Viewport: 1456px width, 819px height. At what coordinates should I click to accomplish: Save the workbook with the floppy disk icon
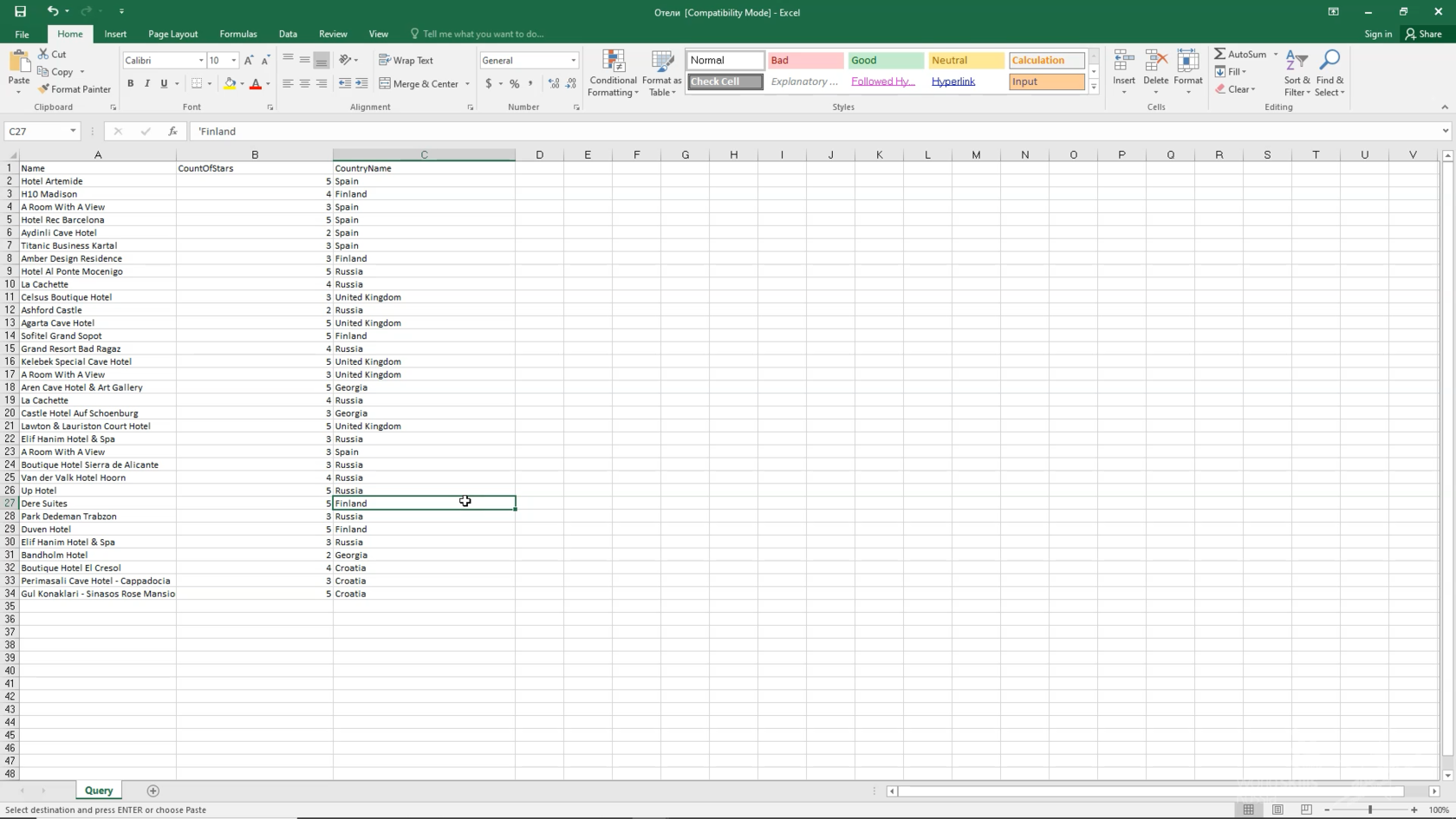(x=20, y=11)
